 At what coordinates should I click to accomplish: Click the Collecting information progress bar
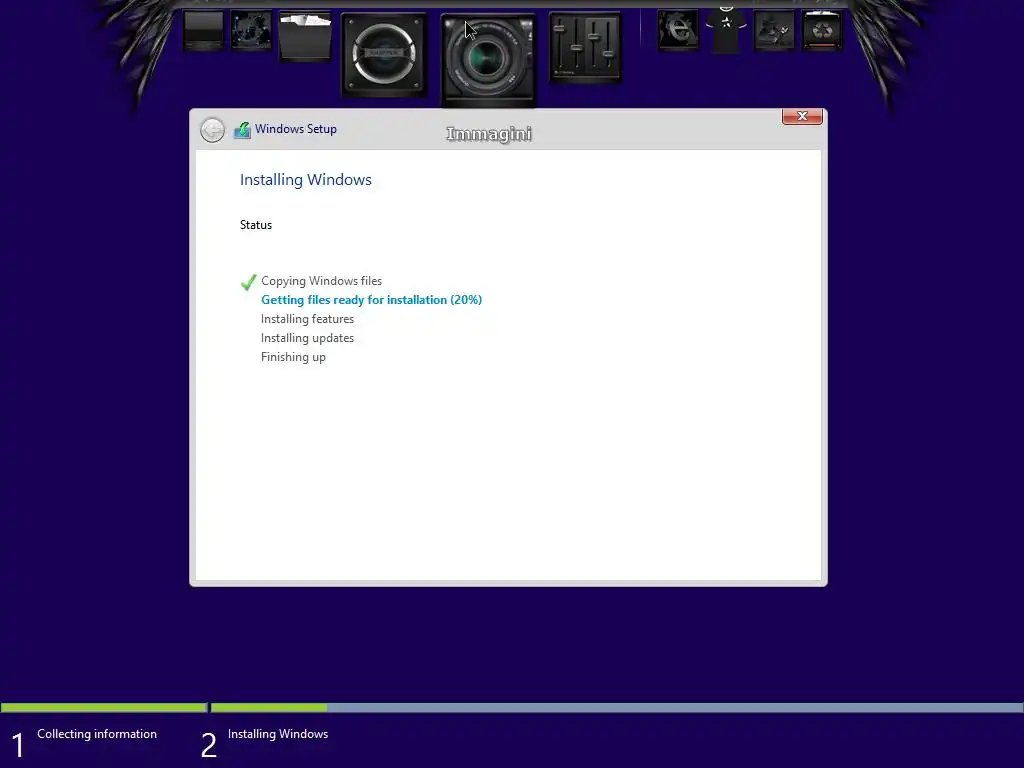coord(104,707)
